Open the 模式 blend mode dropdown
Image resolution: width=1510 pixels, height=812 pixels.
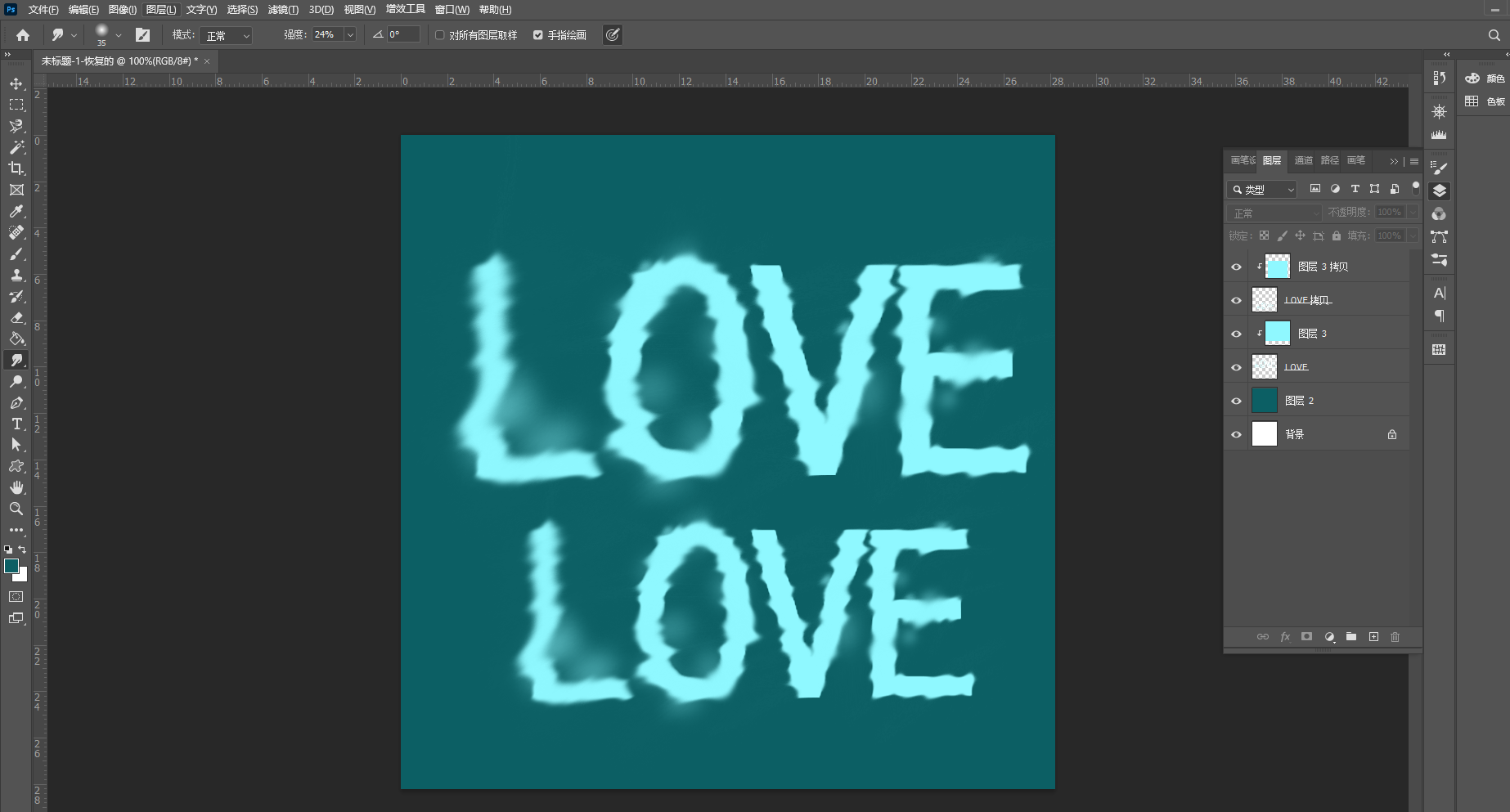227,35
